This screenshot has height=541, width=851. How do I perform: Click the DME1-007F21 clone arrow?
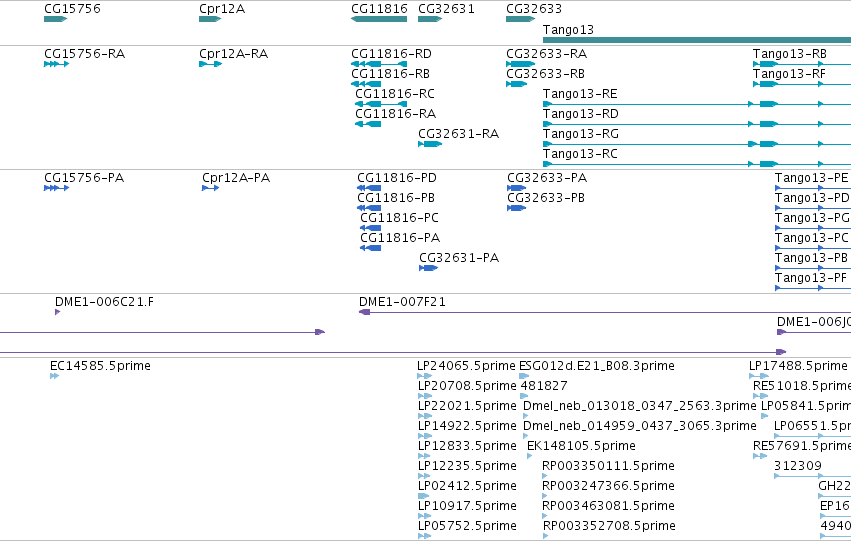[x=605, y=312]
